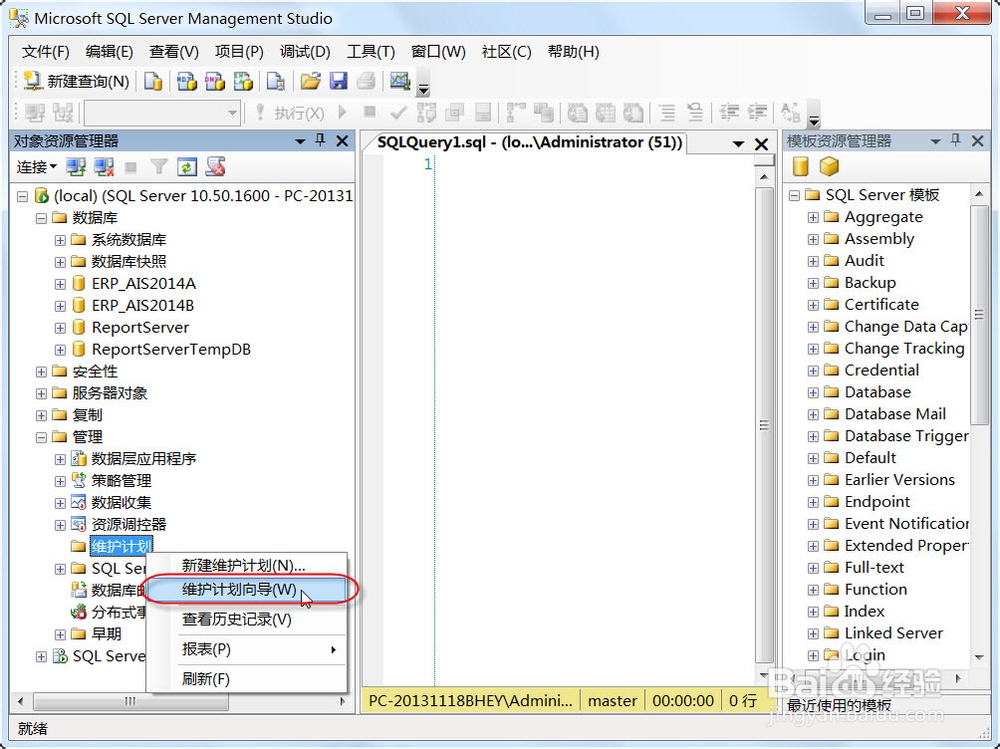Image resolution: width=1000 pixels, height=749 pixels.
Task: Click the Object Explorer horizontal scrollbar thumb
Action: (131, 702)
